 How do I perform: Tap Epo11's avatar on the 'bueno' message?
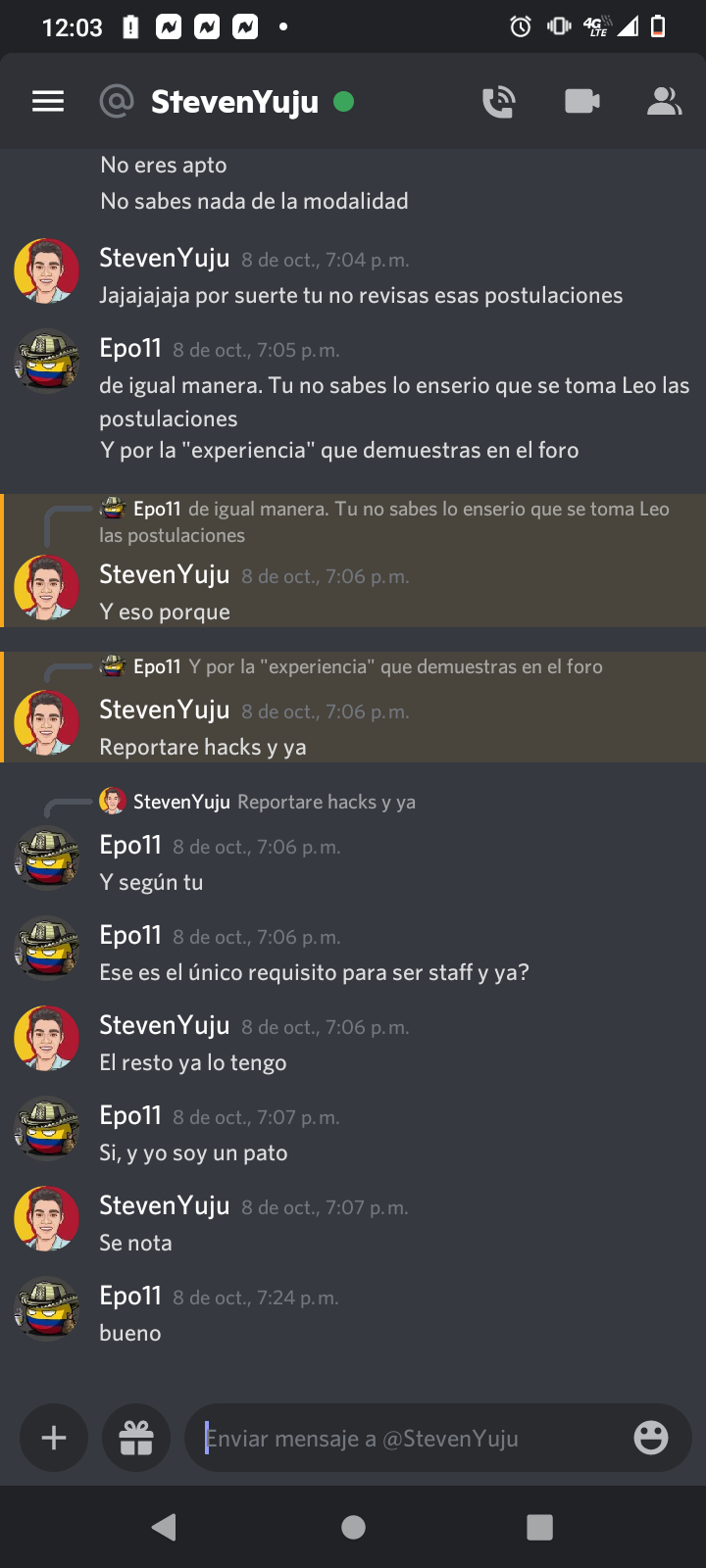[x=46, y=1309]
